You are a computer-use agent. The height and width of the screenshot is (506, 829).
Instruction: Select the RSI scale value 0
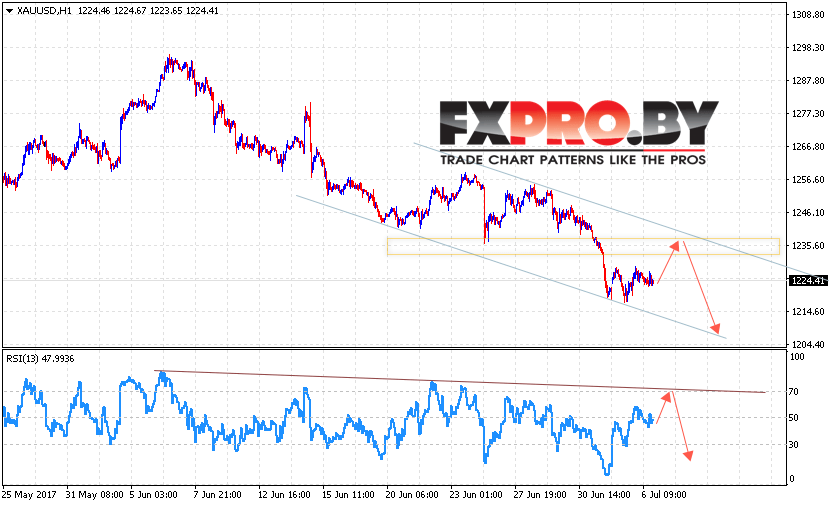791,479
